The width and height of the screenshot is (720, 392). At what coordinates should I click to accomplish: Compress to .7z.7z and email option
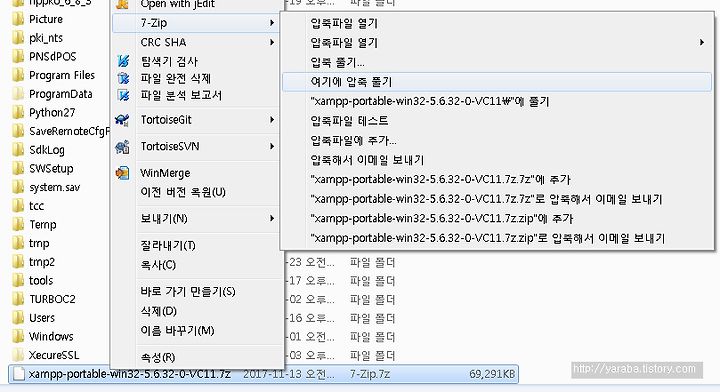point(497,199)
